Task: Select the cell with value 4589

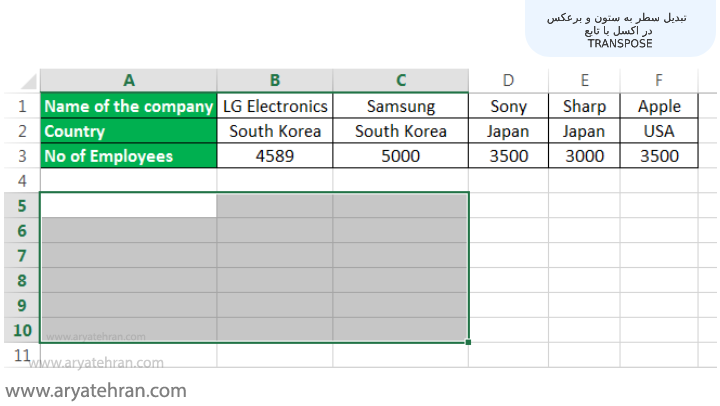Action: (x=275, y=156)
